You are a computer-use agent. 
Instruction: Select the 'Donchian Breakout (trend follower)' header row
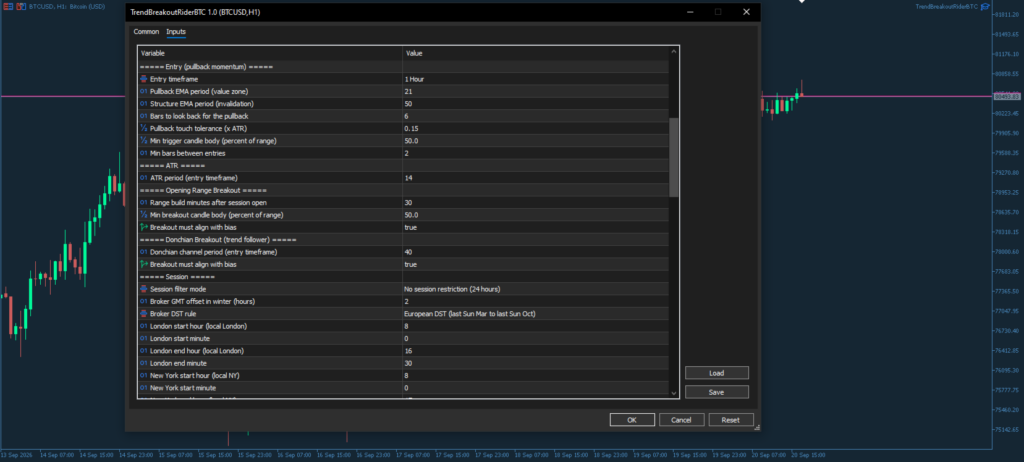(x=404, y=240)
